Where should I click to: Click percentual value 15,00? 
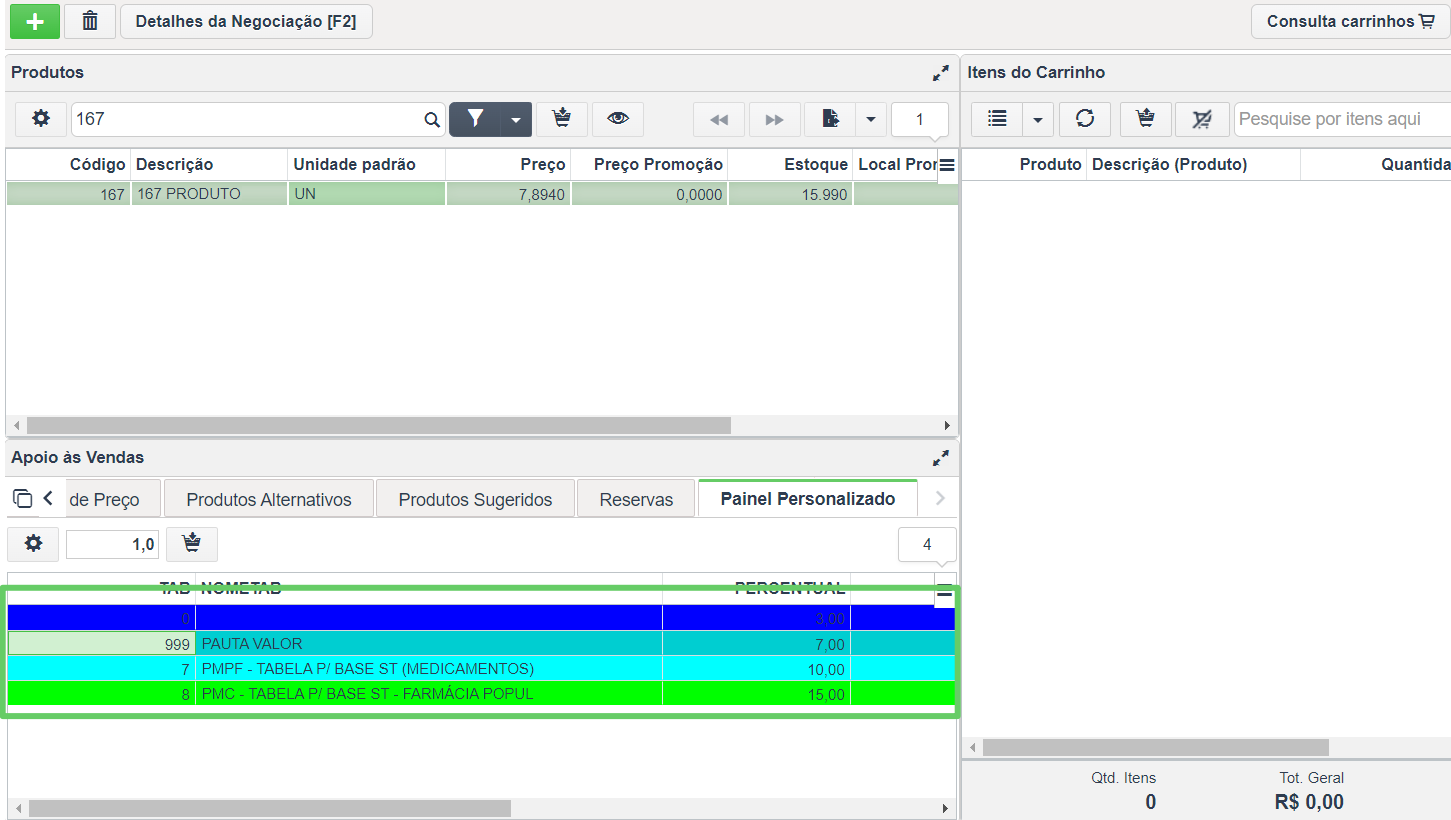click(x=826, y=694)
